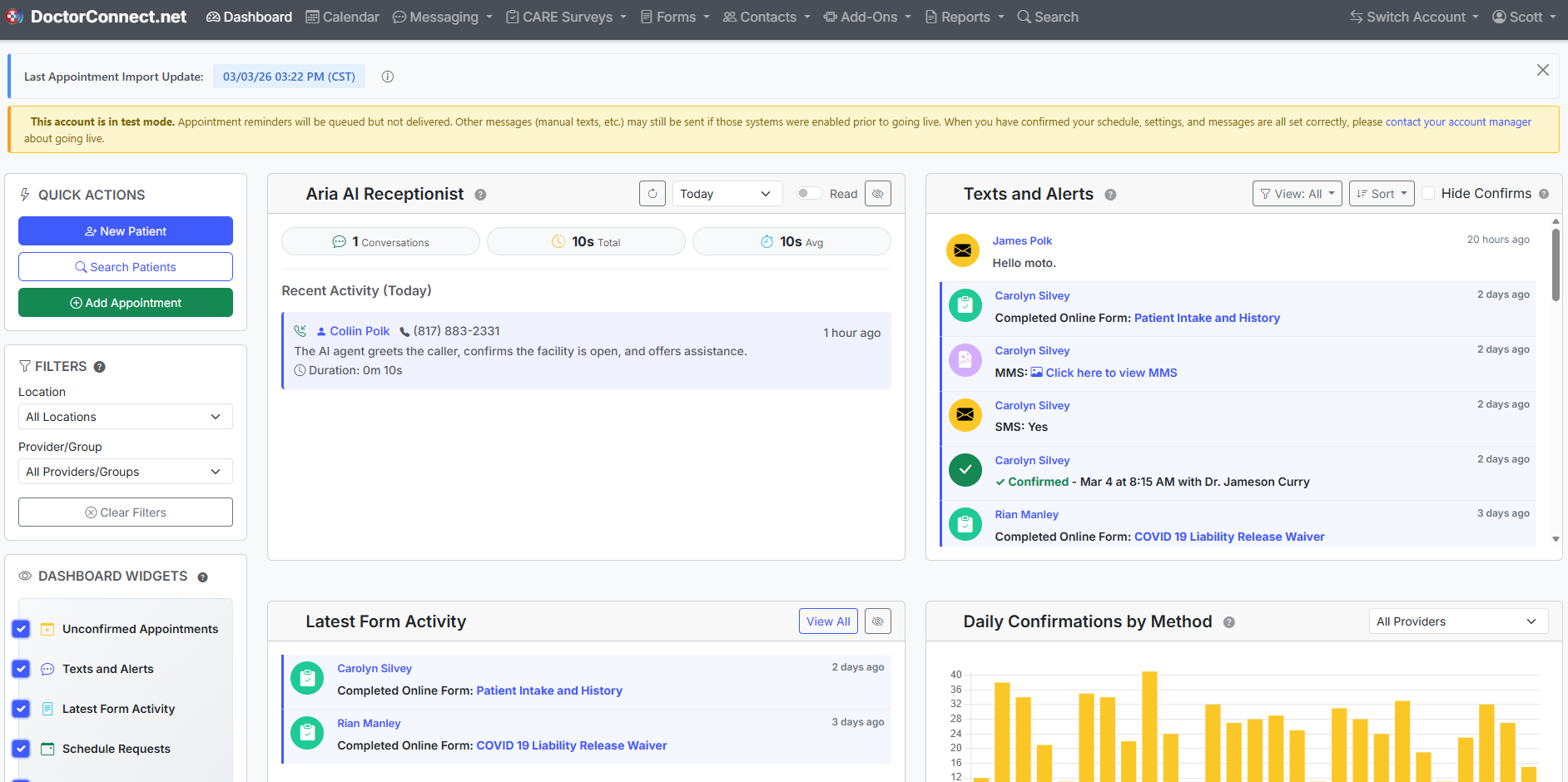
Task: Refresh the Aria AI Receptionist panel
Action: [x=653, y=194]
